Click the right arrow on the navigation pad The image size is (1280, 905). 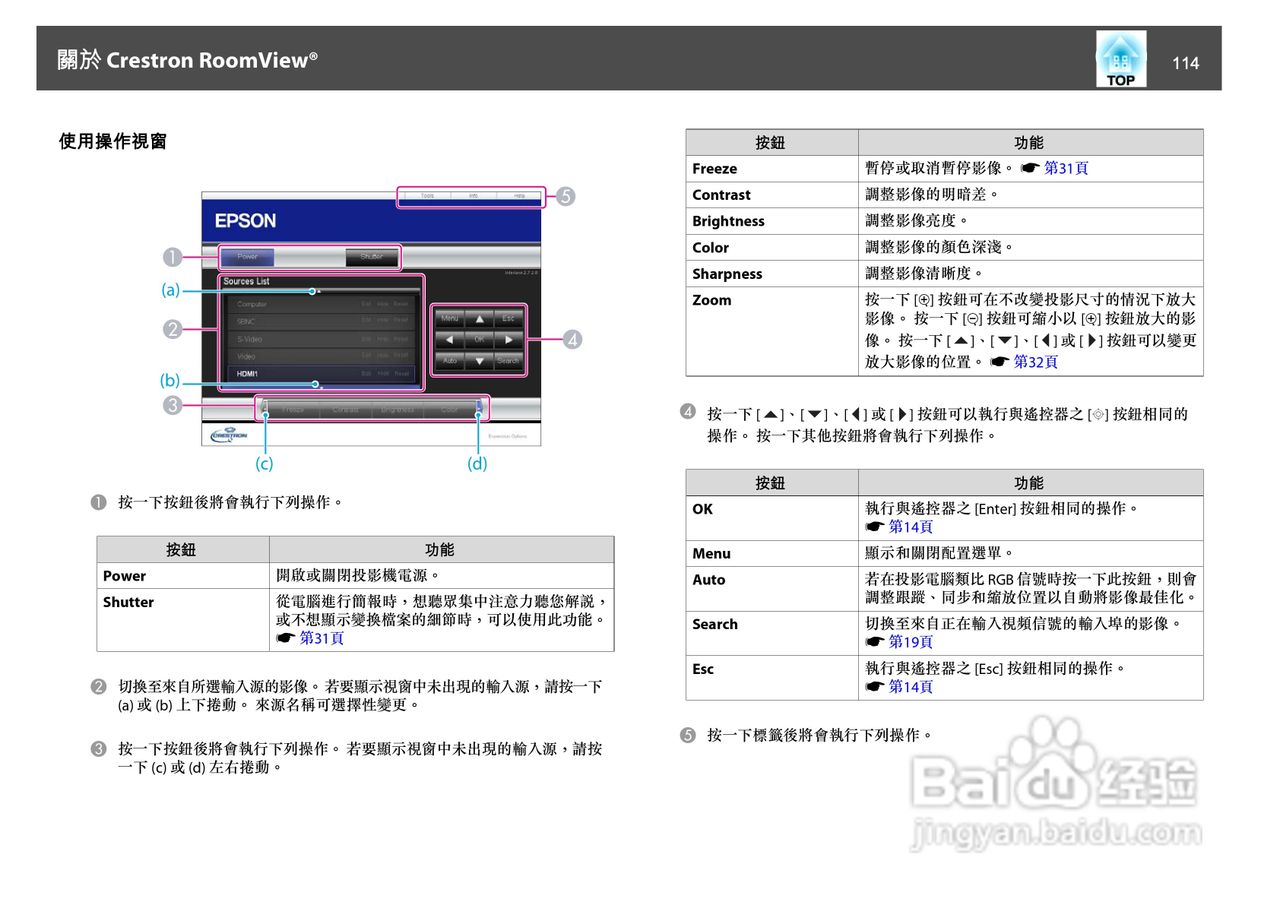click(x=509, y=339)
